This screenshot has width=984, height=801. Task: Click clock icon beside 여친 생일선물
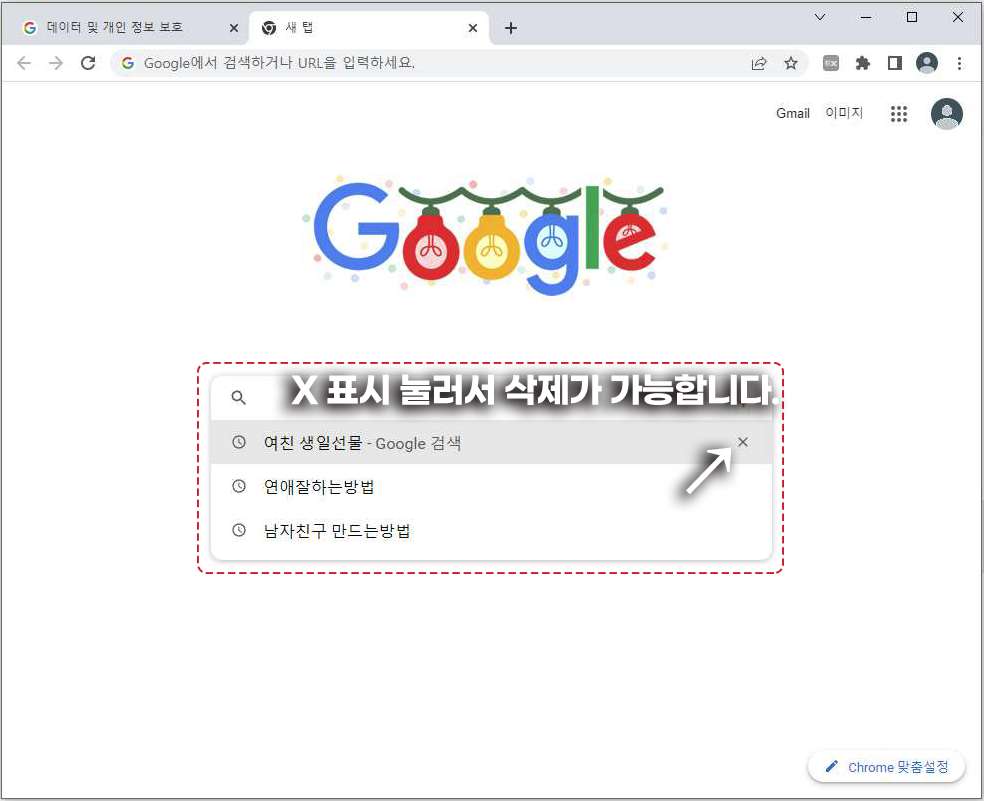(x=238, y=442)
